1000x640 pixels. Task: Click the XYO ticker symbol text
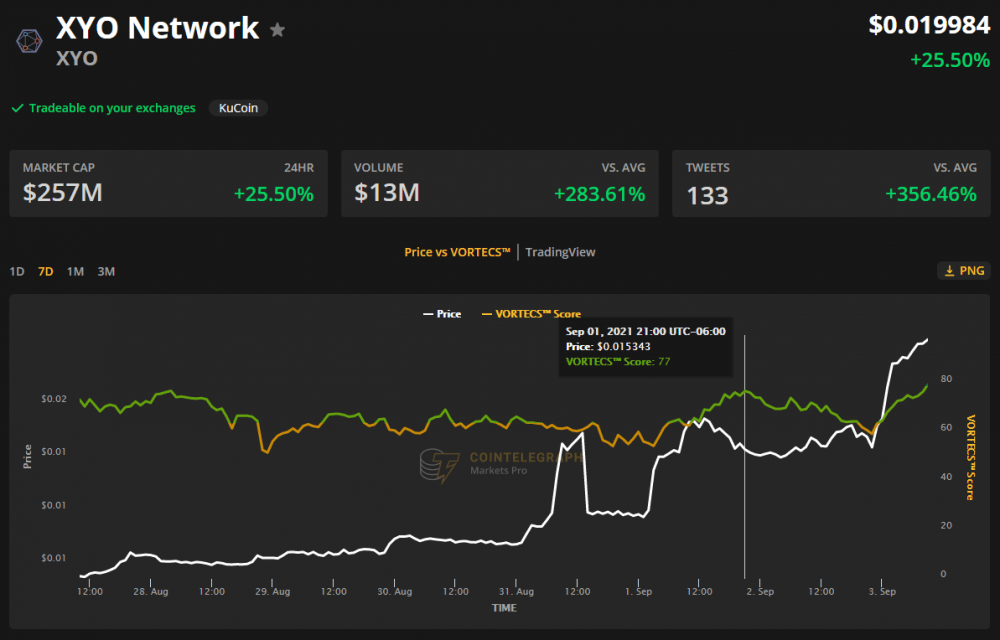pyautogui.click(x=77, y=58)
